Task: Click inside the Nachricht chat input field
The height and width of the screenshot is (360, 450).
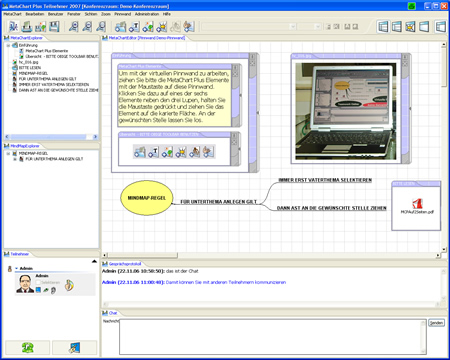Action: (x=273, y=337)
